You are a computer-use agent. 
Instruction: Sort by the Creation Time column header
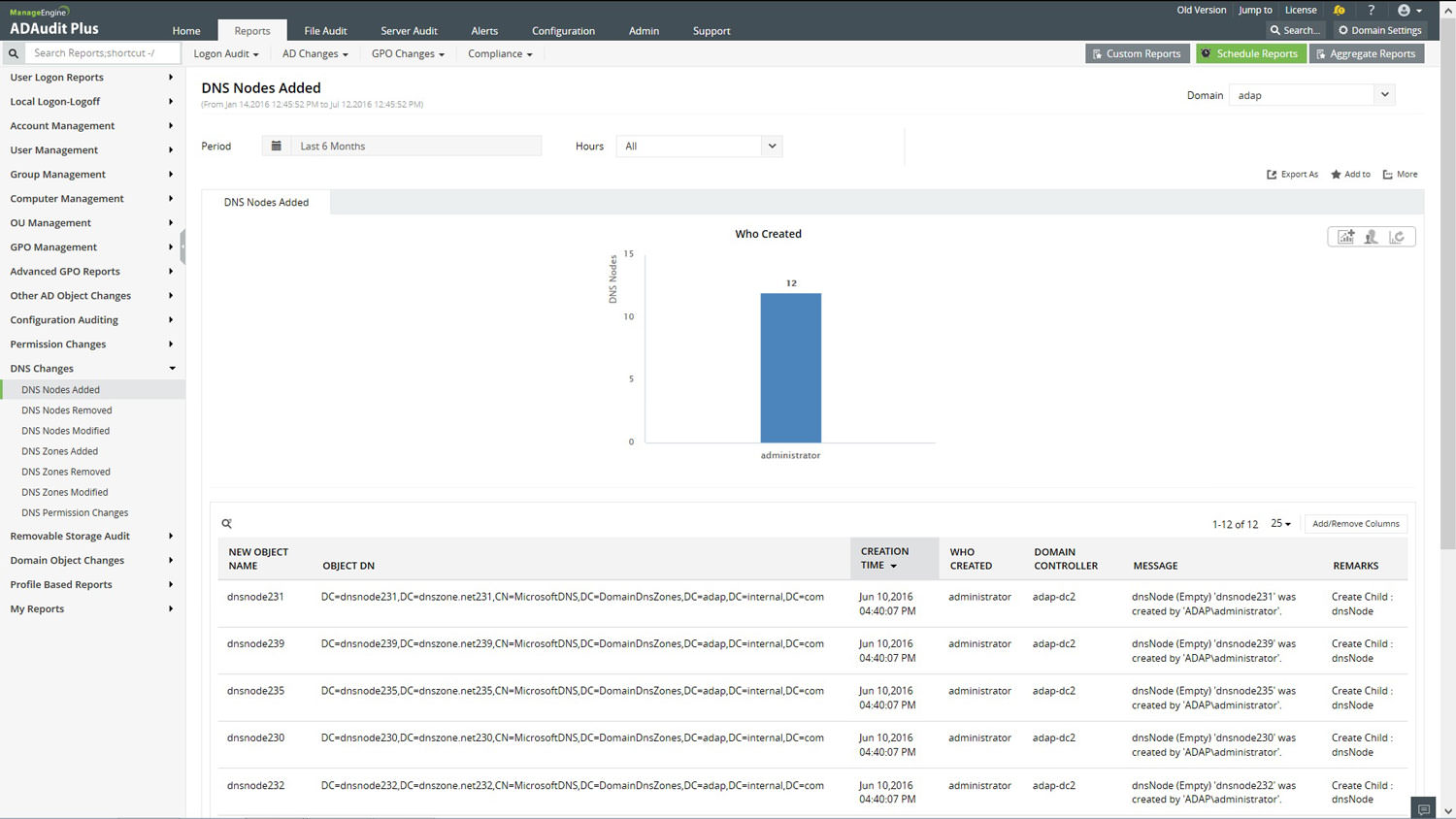(x=894, y=558)
